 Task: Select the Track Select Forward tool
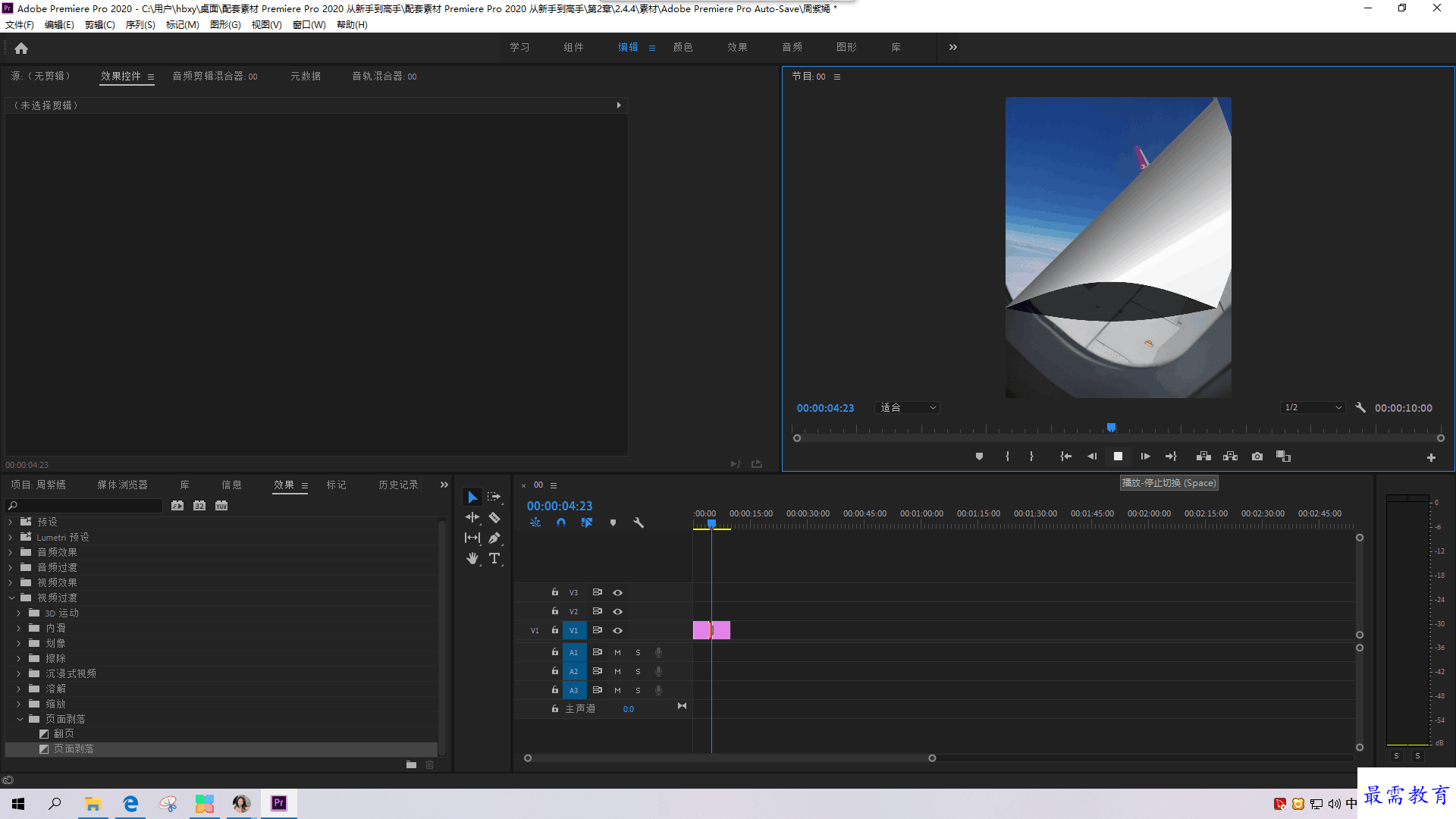tap(494, 497)
